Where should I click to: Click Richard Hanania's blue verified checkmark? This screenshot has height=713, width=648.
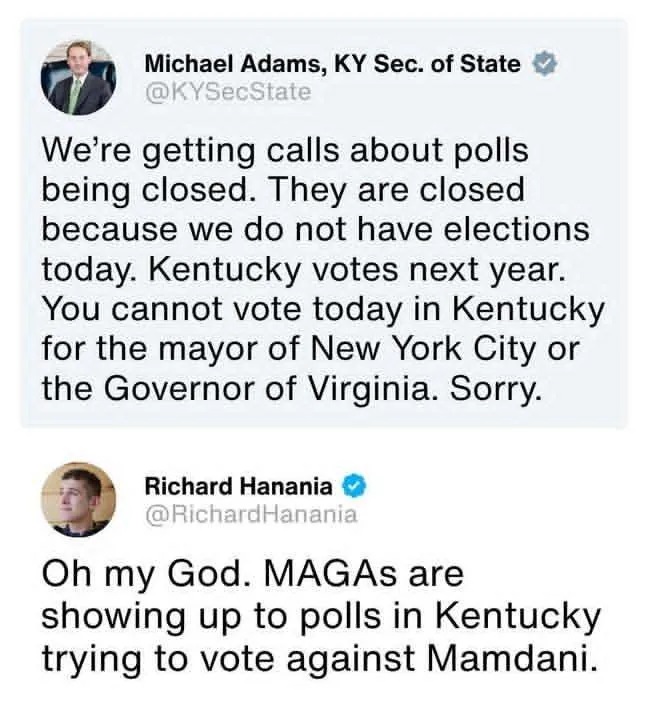coord(353,487)
